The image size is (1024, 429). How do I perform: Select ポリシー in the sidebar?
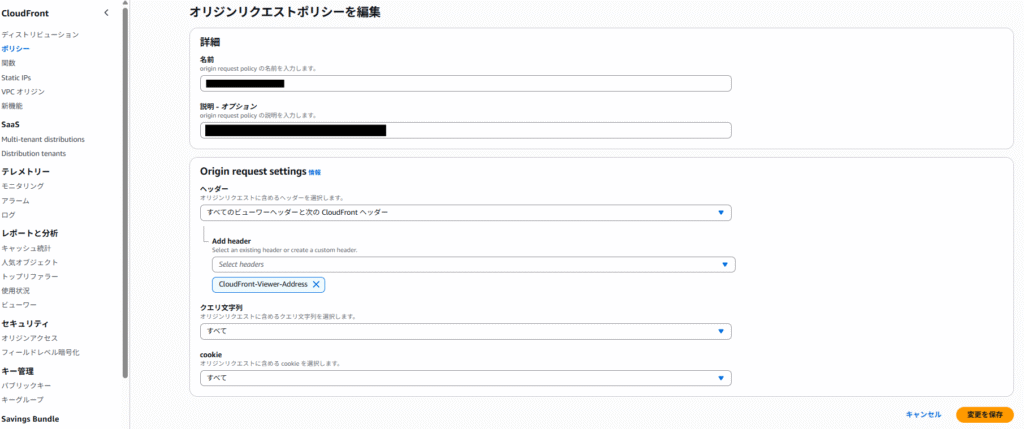pos(16,49)
